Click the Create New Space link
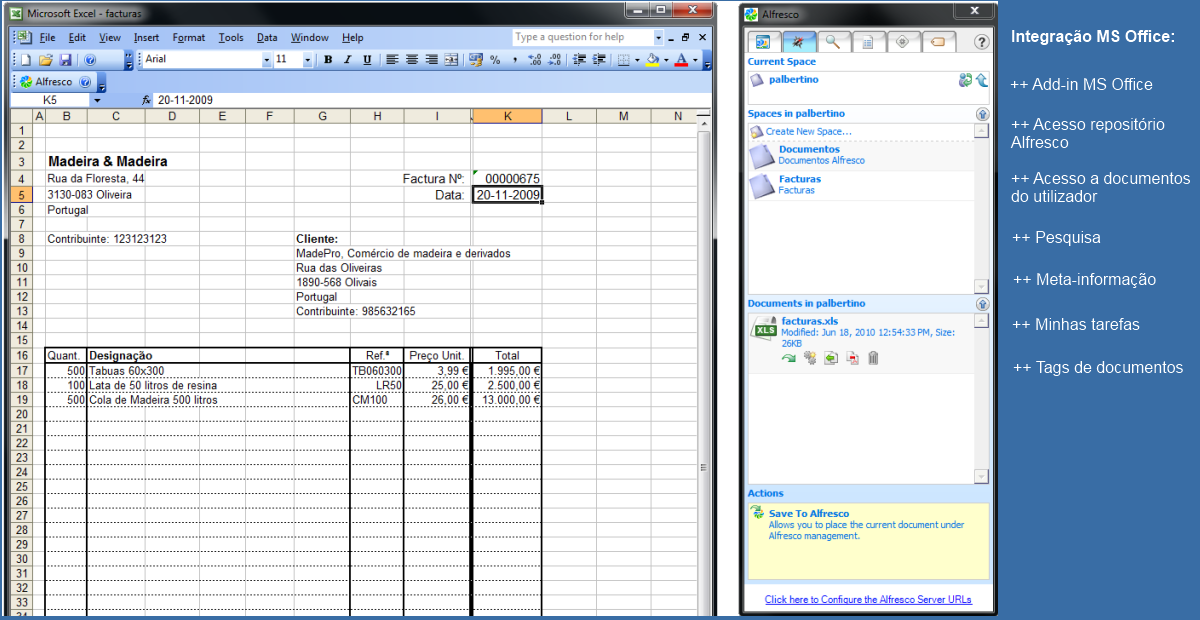This screenshot has height=620, width=1200. [809, 131]
